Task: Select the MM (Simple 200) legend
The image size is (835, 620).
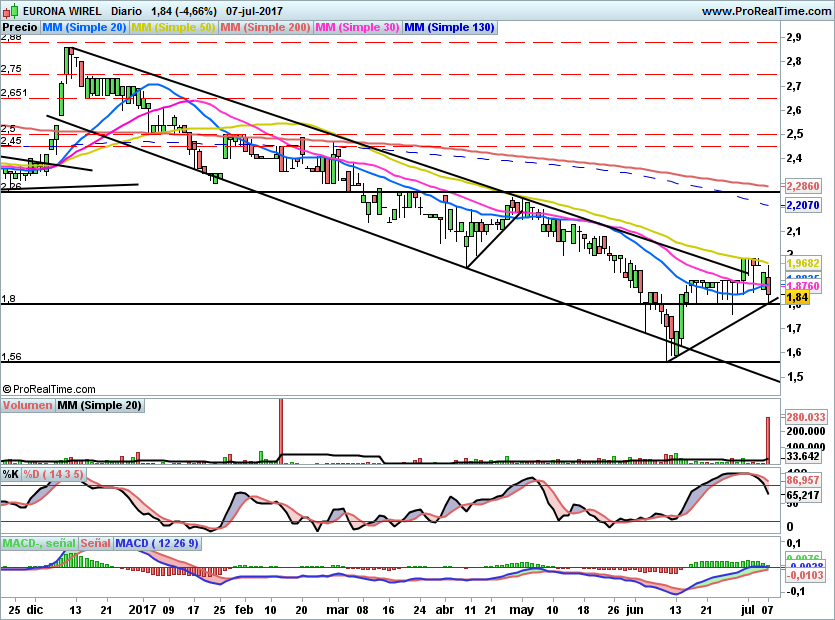Action: tap(265, 27)
